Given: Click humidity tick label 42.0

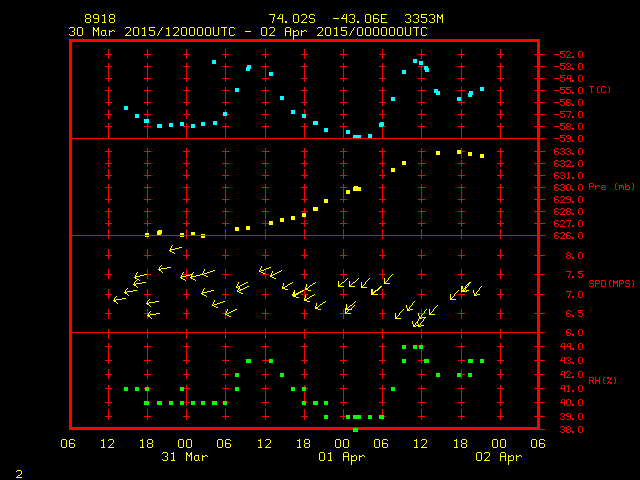Looking at the screenshot, I should (571, 375).
